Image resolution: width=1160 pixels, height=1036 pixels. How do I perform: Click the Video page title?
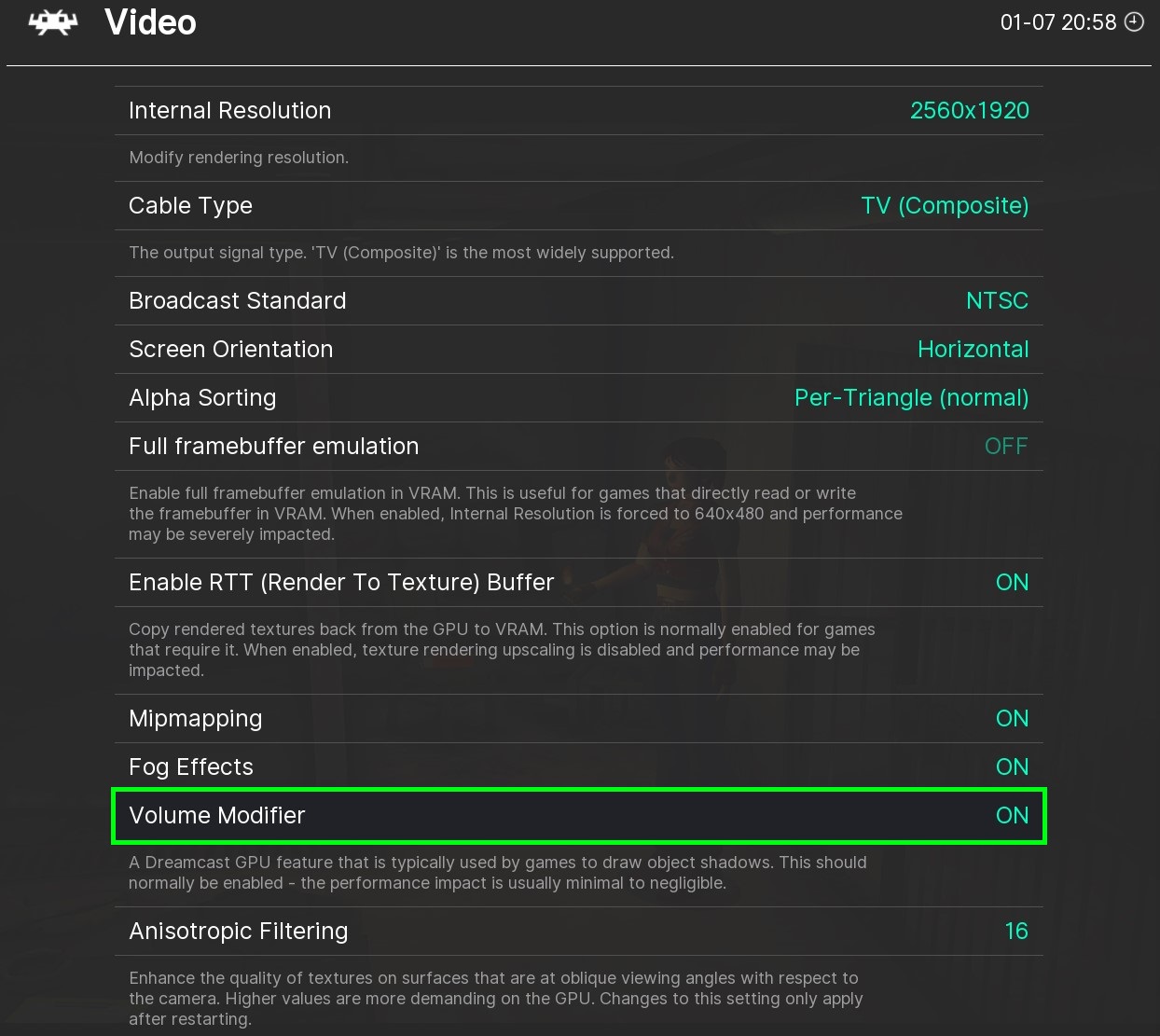click(x=150, y=22)
